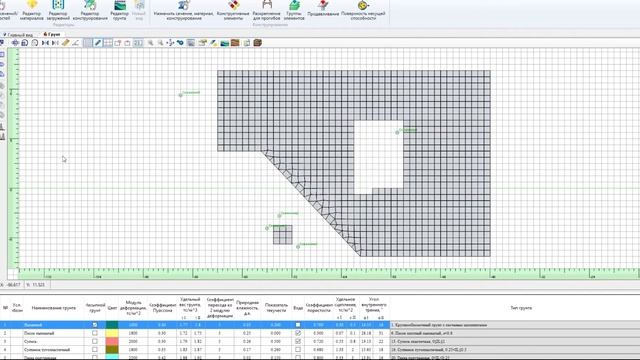640x360 pixels.
Task: Click Наименование грунта column header
Action: (54, 308)
